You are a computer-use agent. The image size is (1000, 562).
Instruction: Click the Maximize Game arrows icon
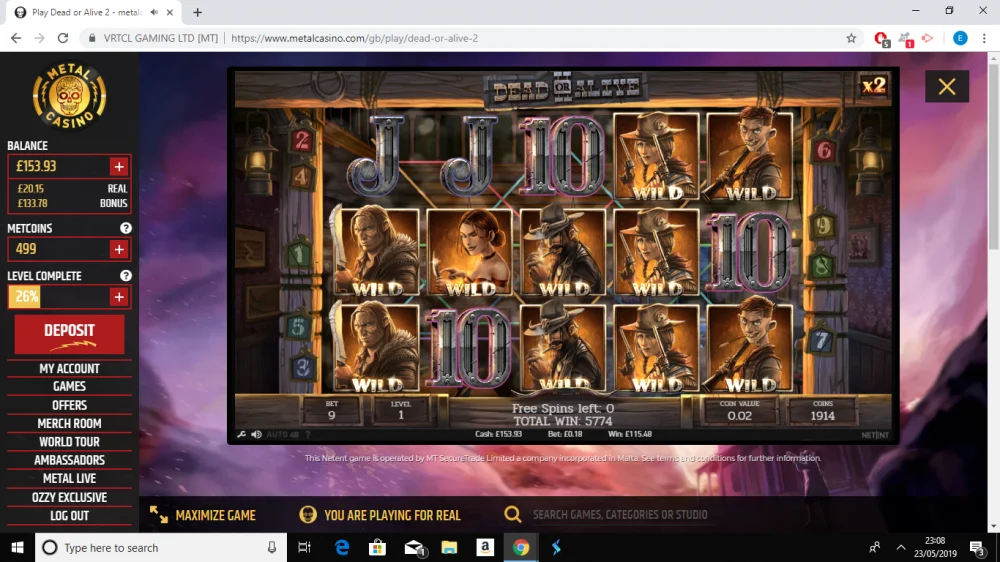159,515
